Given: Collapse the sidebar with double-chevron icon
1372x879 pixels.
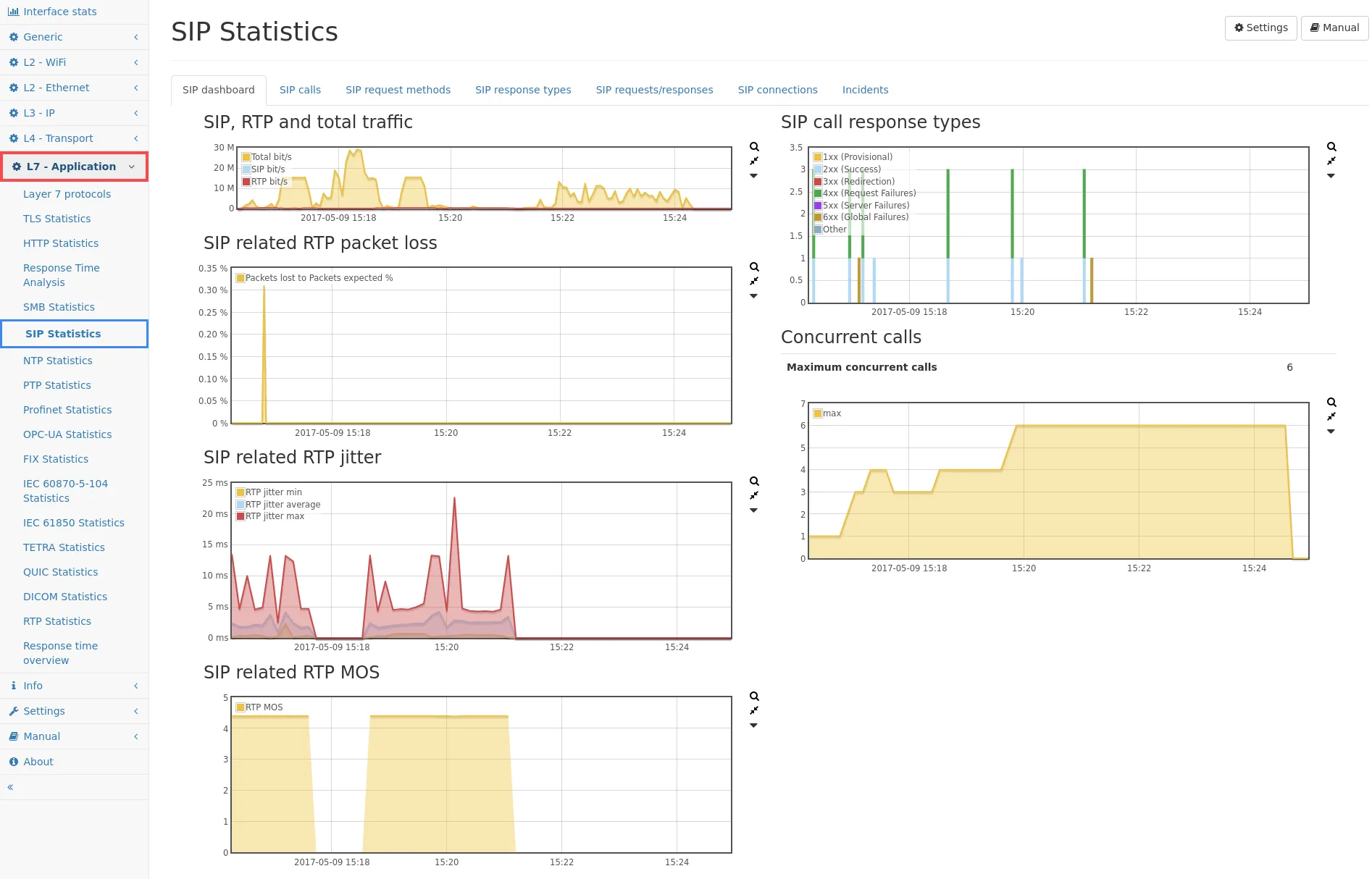Looking at the screenshot, I should [x=10, y=787].
